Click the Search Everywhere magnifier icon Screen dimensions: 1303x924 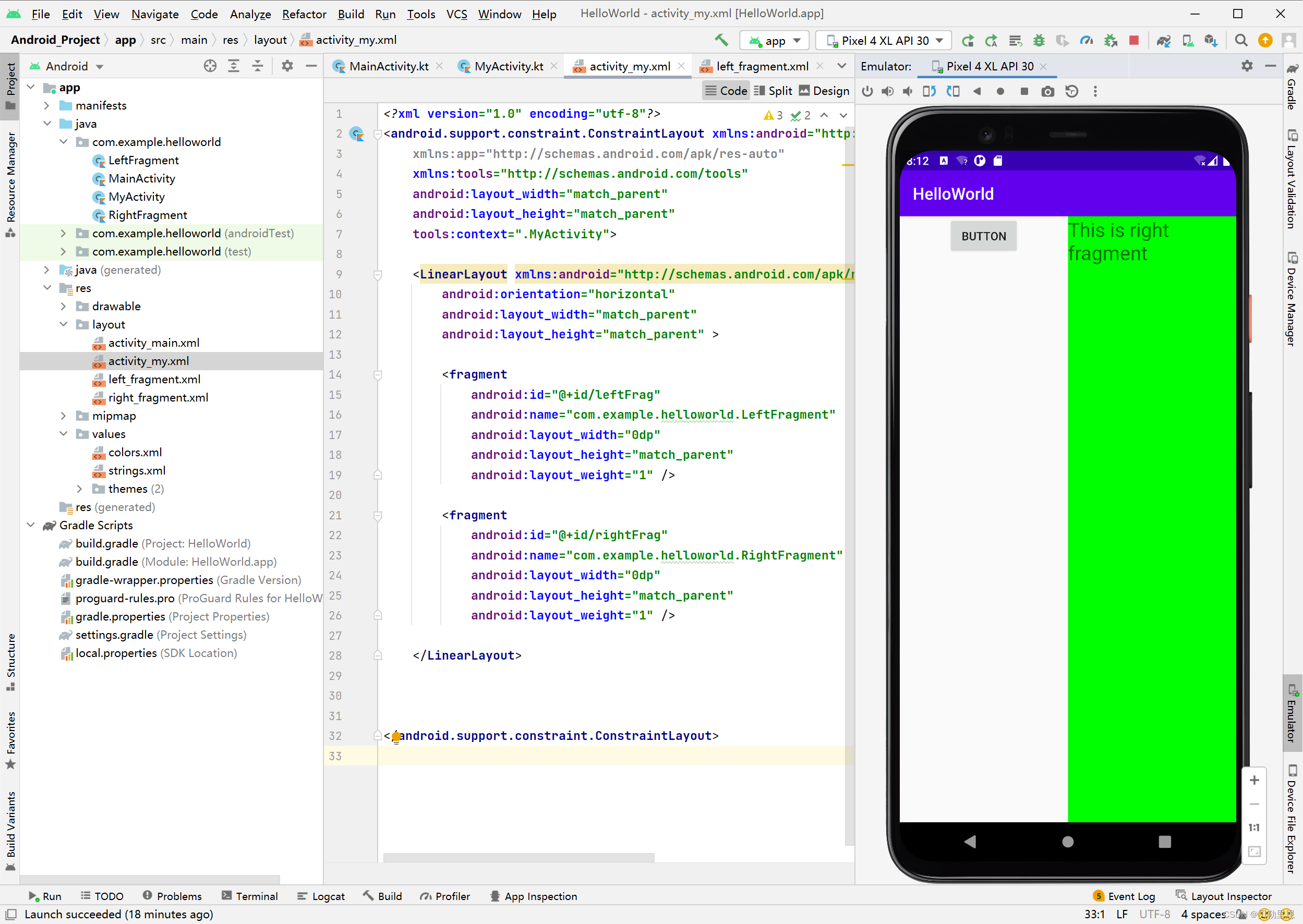coord(1241,40)
